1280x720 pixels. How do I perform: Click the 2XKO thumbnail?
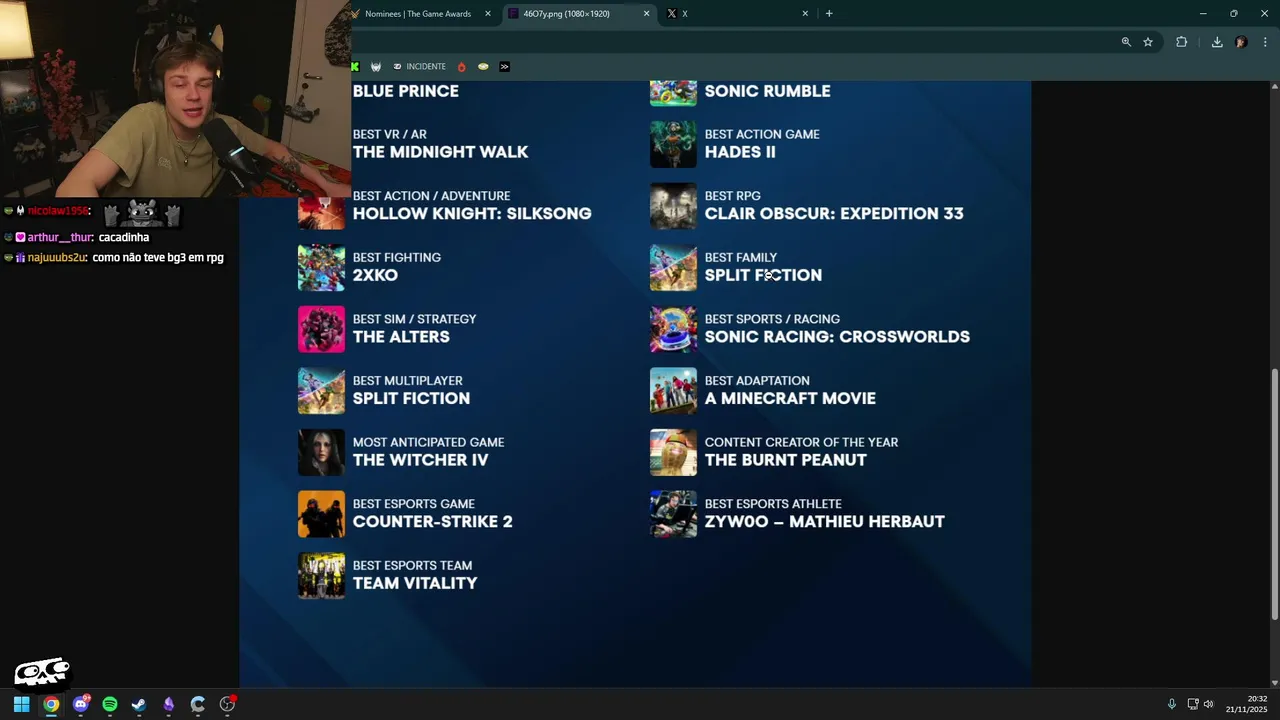(x=321, y=268)
